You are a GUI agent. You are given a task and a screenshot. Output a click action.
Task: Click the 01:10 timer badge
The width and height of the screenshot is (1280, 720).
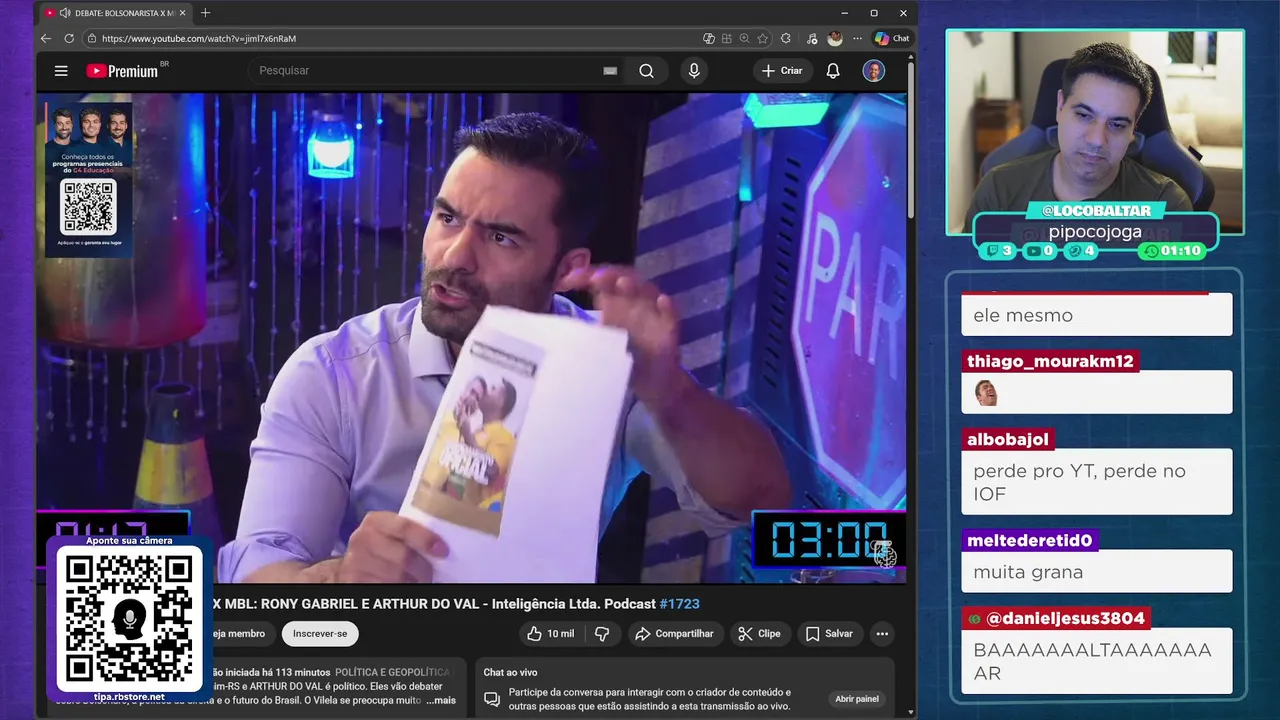(1173, 251)
